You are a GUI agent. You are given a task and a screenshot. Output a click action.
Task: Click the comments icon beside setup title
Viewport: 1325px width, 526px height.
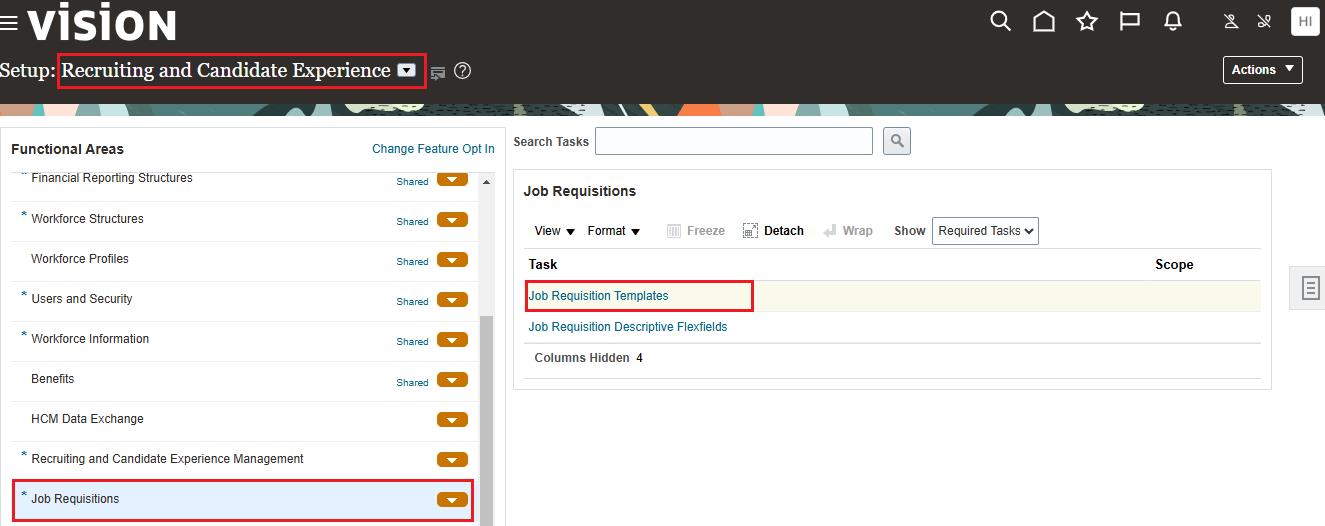point(437,72)
